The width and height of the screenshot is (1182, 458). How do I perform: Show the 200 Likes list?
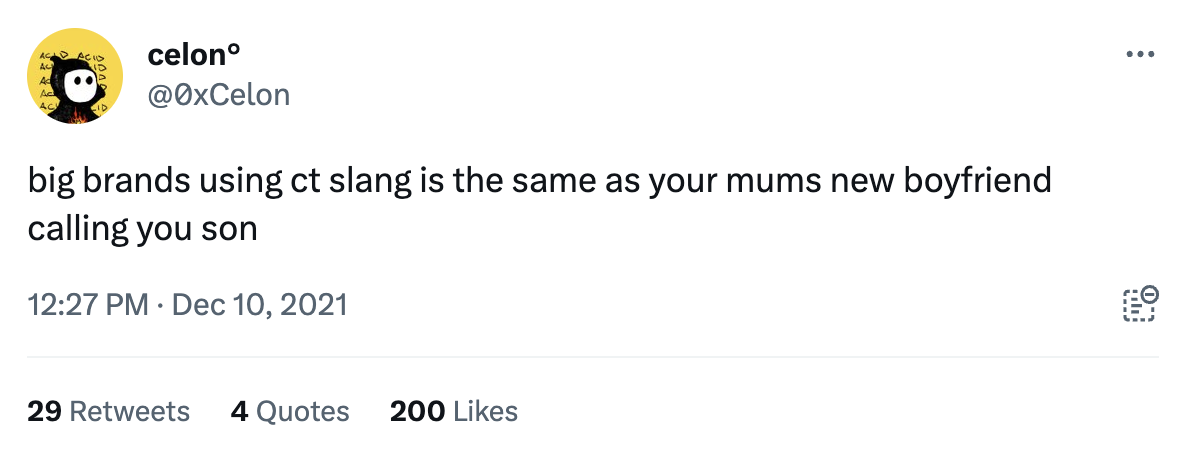[x=453, y=411]
